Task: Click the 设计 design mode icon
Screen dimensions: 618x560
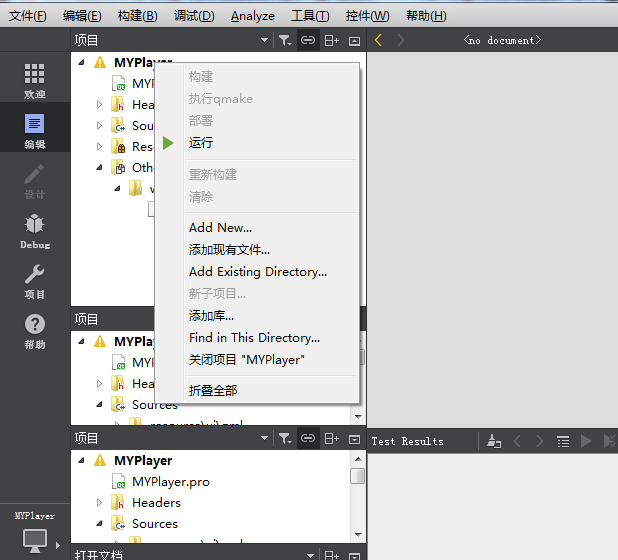Action: (35, 181)
